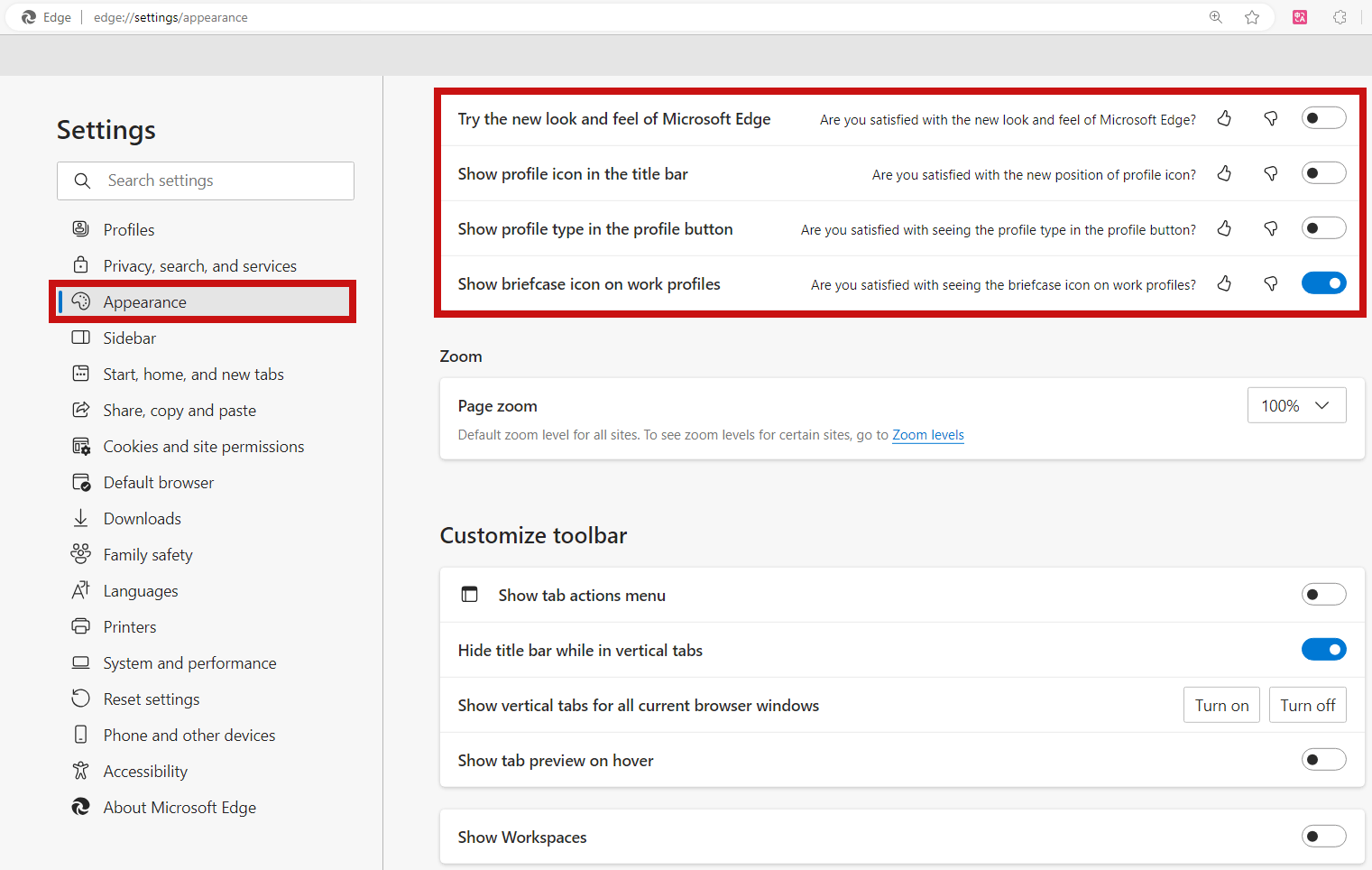Screen dimensions: 1372x870
Task: Click the Sidebar panel icon
Action: pyautogui.click(x=80, y=337)
